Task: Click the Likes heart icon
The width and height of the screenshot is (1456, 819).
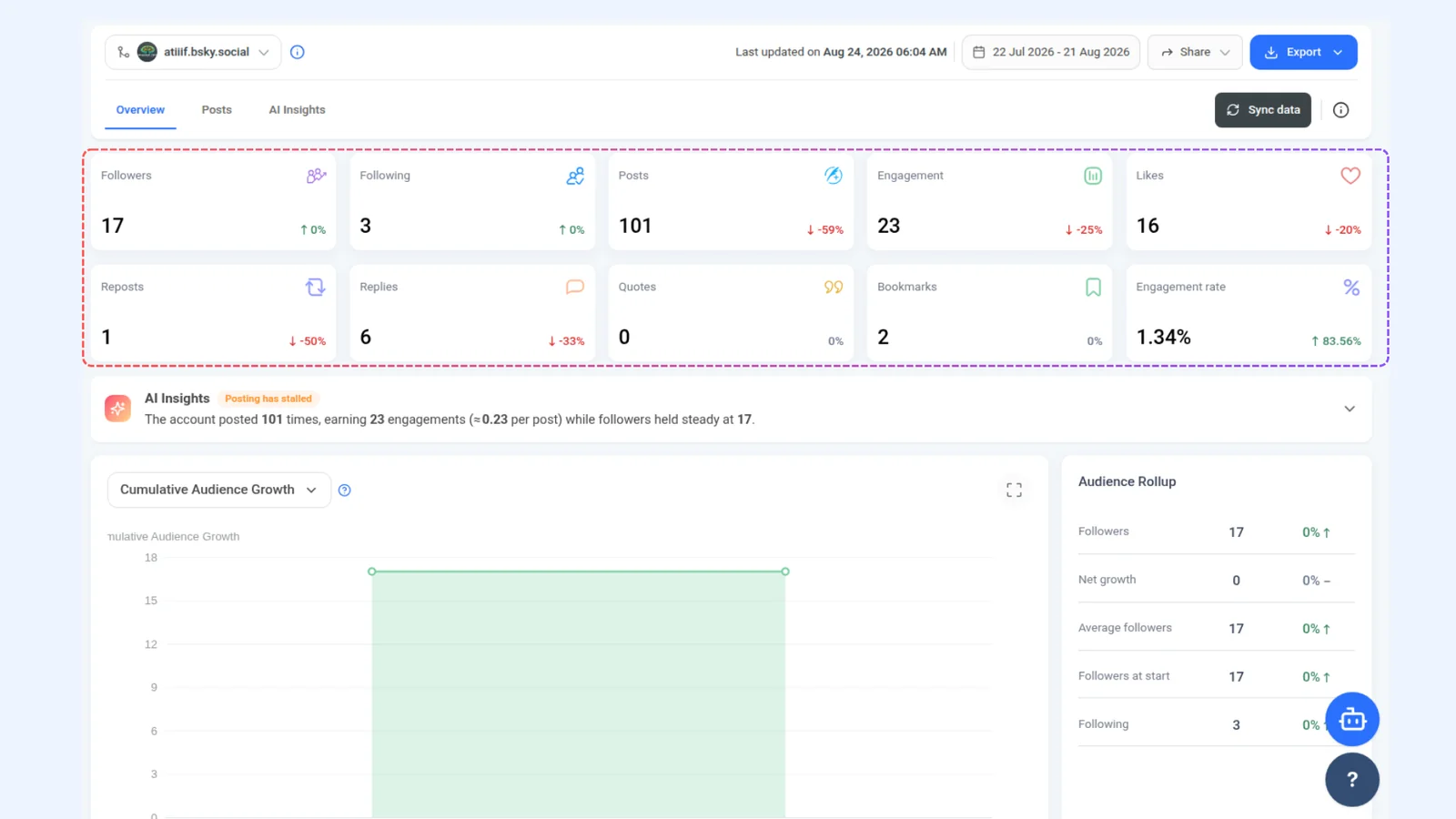Action: [1350, 176]
